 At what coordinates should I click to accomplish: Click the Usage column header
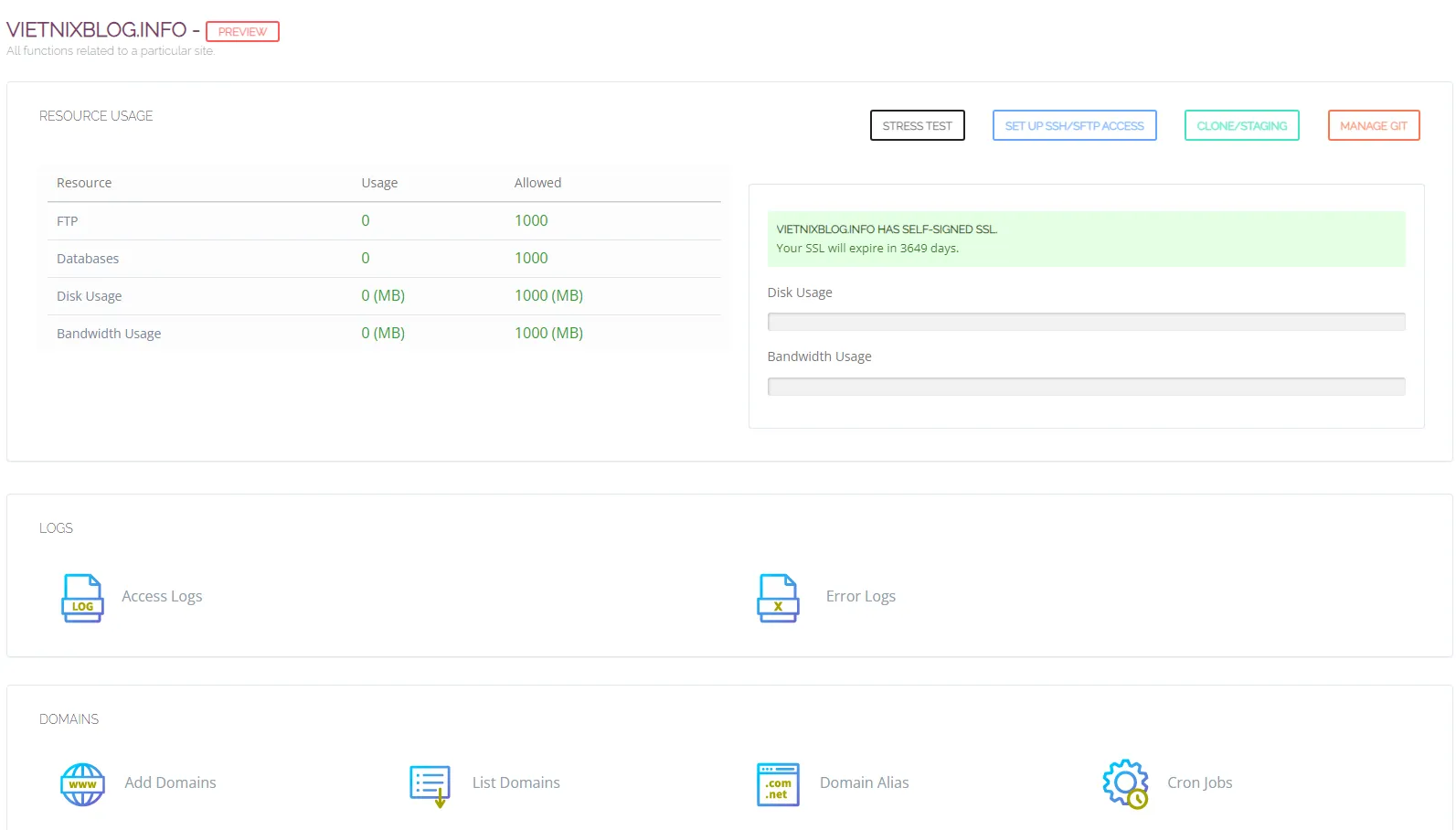(379, 183)
